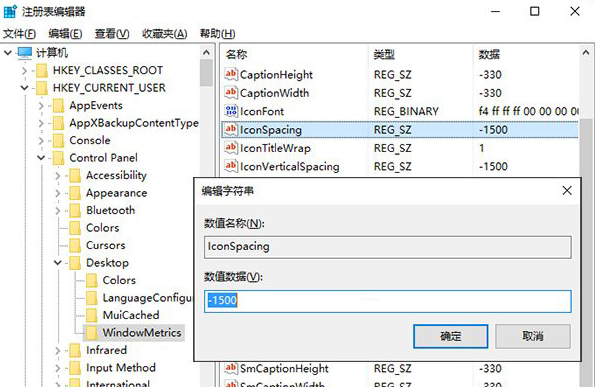The image size is (595, 387).
Task: Expand the Console key
Action: click(41, 140)
